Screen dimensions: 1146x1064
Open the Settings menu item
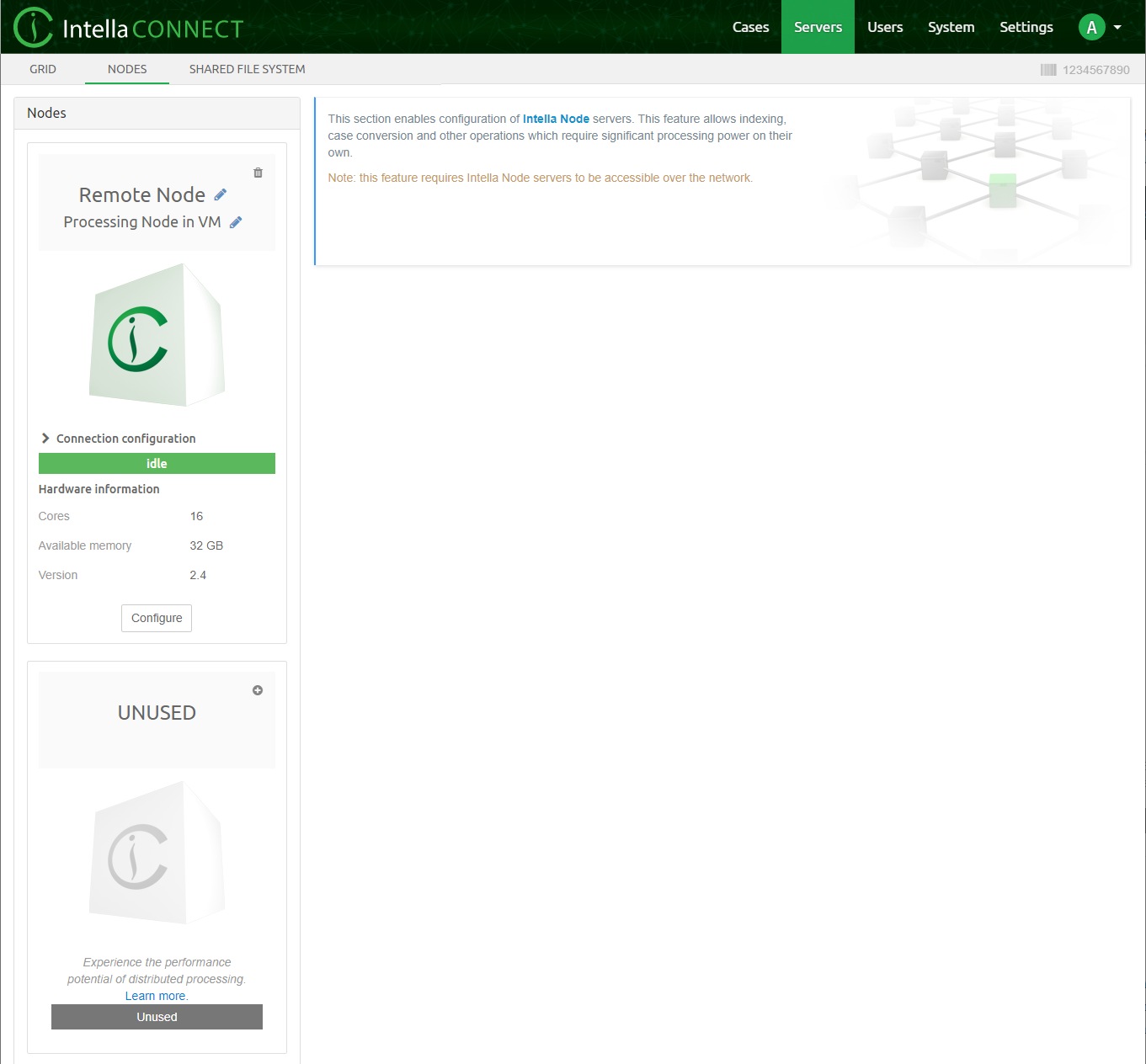click(1026, 27)
